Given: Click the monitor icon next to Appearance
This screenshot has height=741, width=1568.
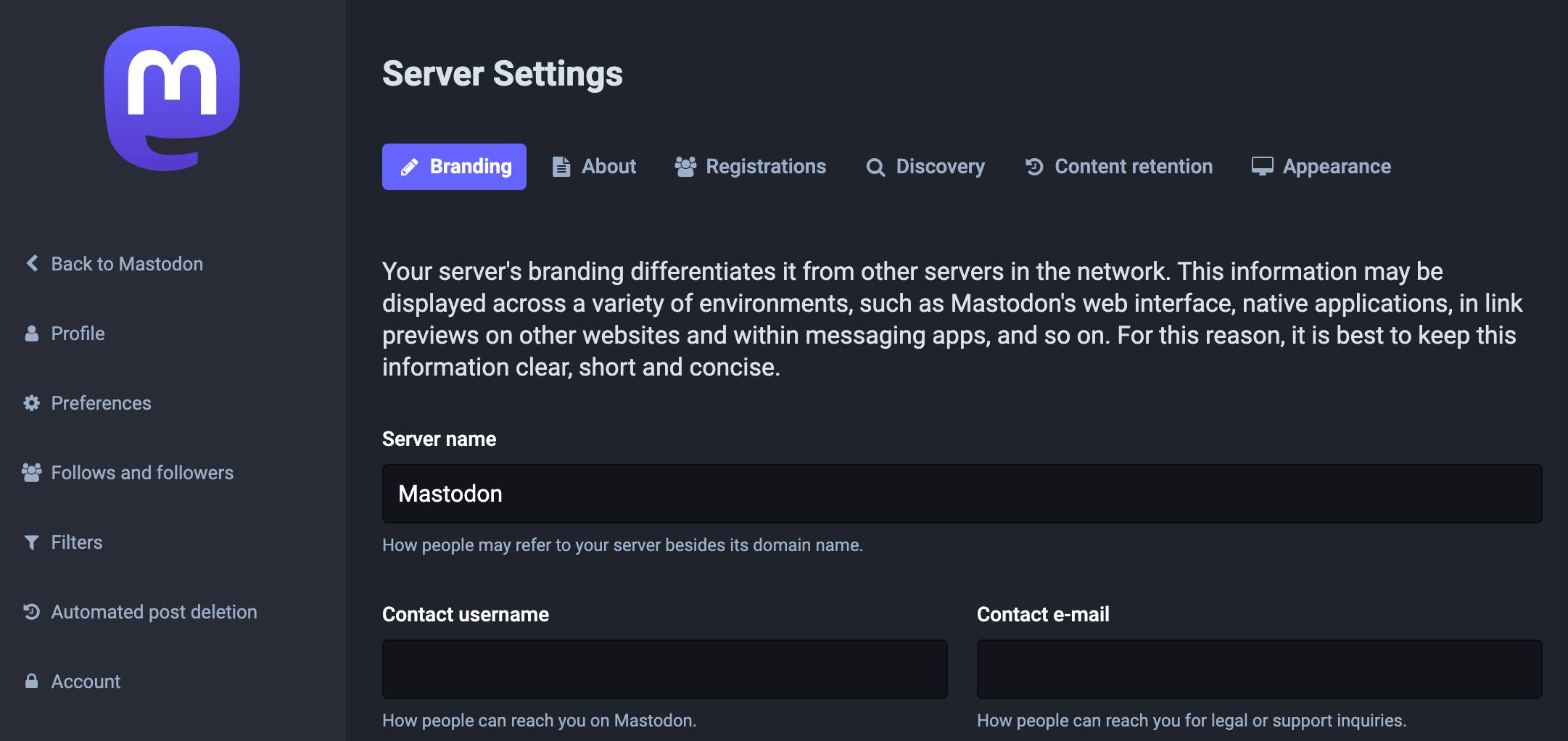Looking at the screenshot, I should coord(1262,166).
